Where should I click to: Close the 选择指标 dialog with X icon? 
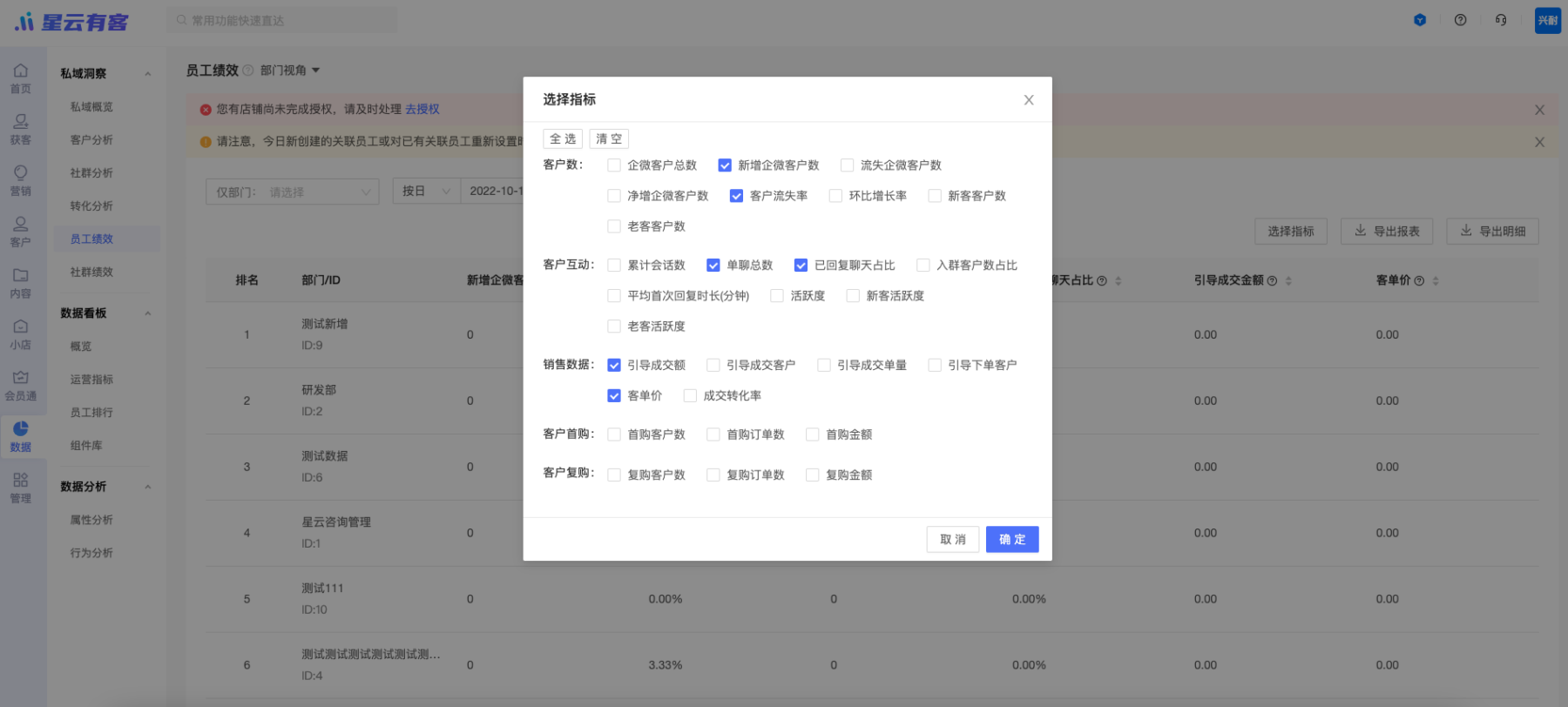(1029, 100)
